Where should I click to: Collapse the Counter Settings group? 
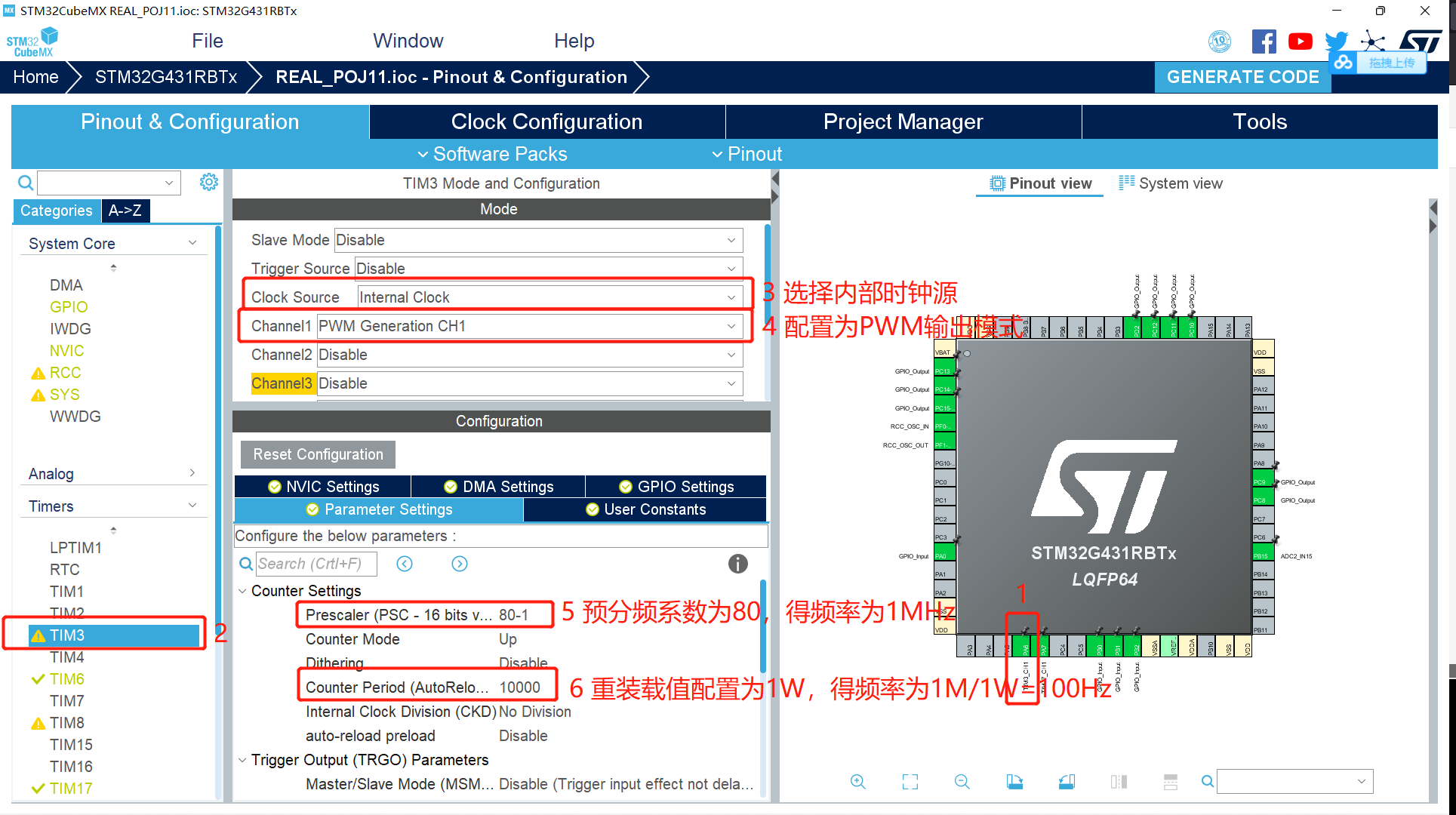tap(242, 591)
